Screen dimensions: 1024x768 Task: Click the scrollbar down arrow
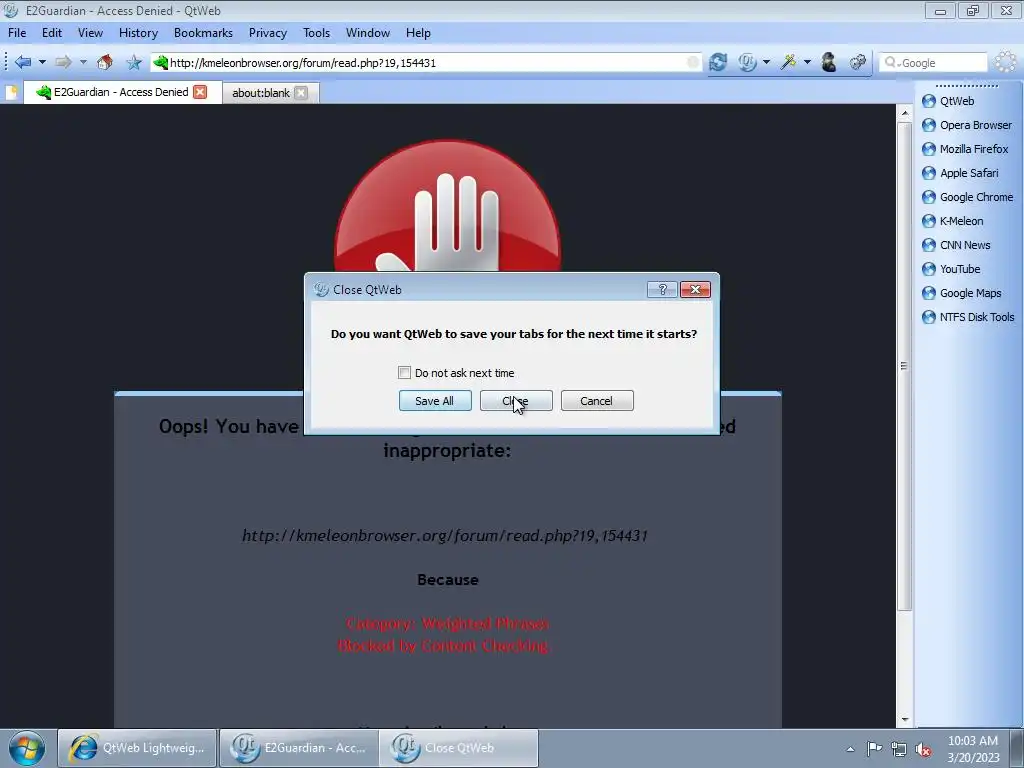[x=904, y=719]
